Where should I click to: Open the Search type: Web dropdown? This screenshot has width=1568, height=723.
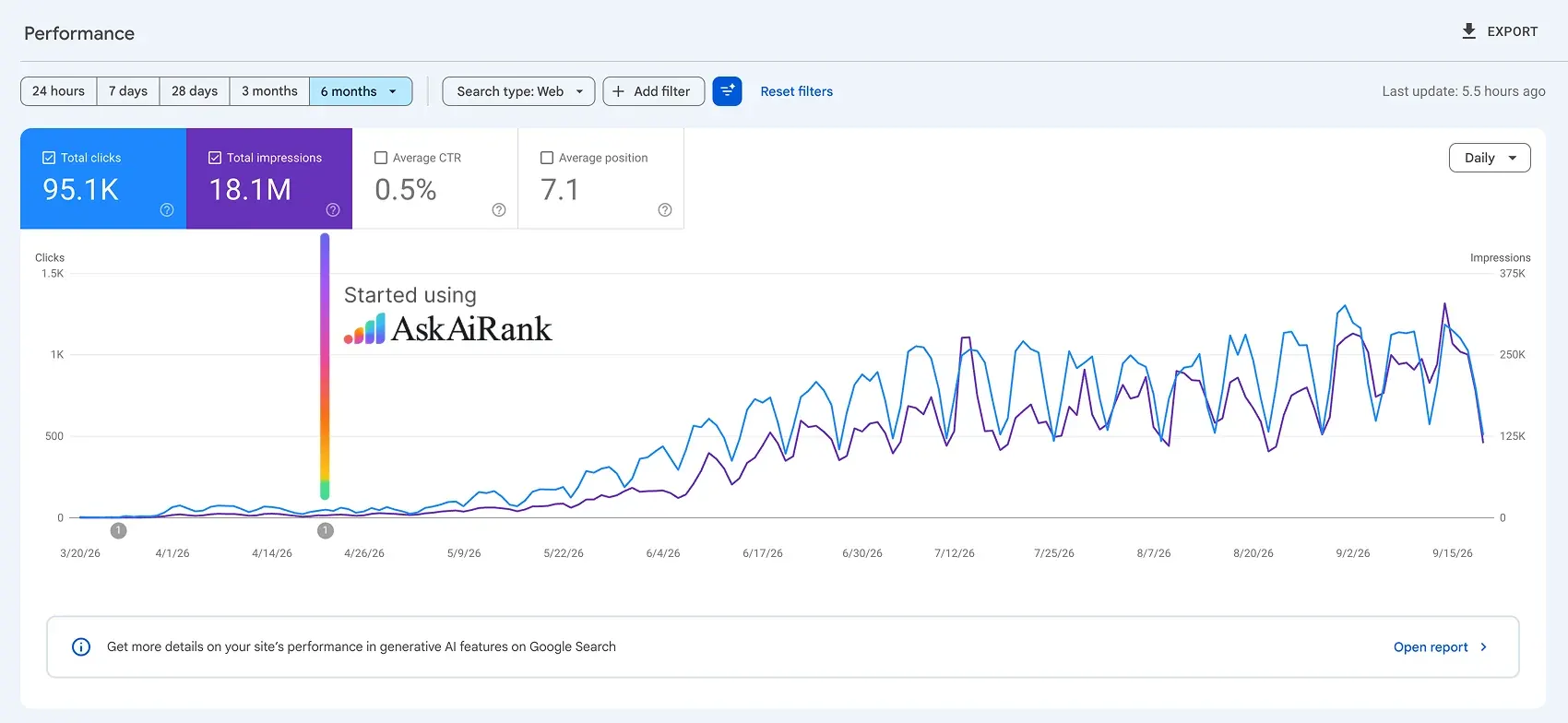coord(518,91)
